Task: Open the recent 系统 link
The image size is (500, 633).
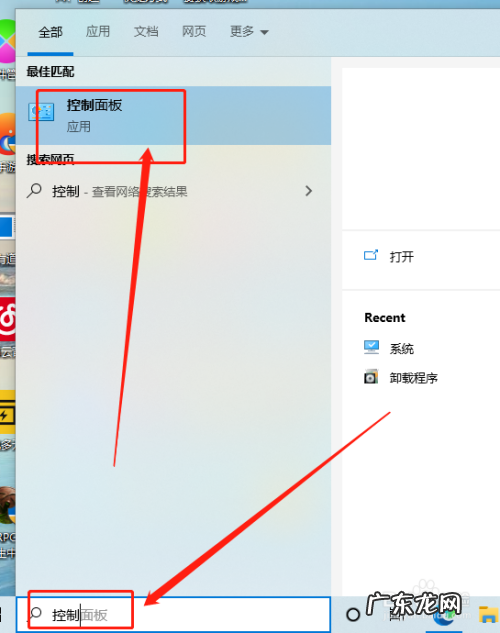Action: click(402, 348)
